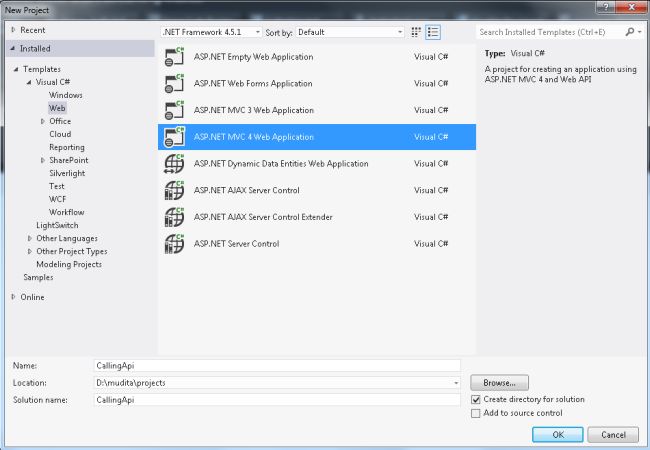Expand the Other Languages node
The height and width of the screenshot is (450, 650).
[x=29, y=238]
